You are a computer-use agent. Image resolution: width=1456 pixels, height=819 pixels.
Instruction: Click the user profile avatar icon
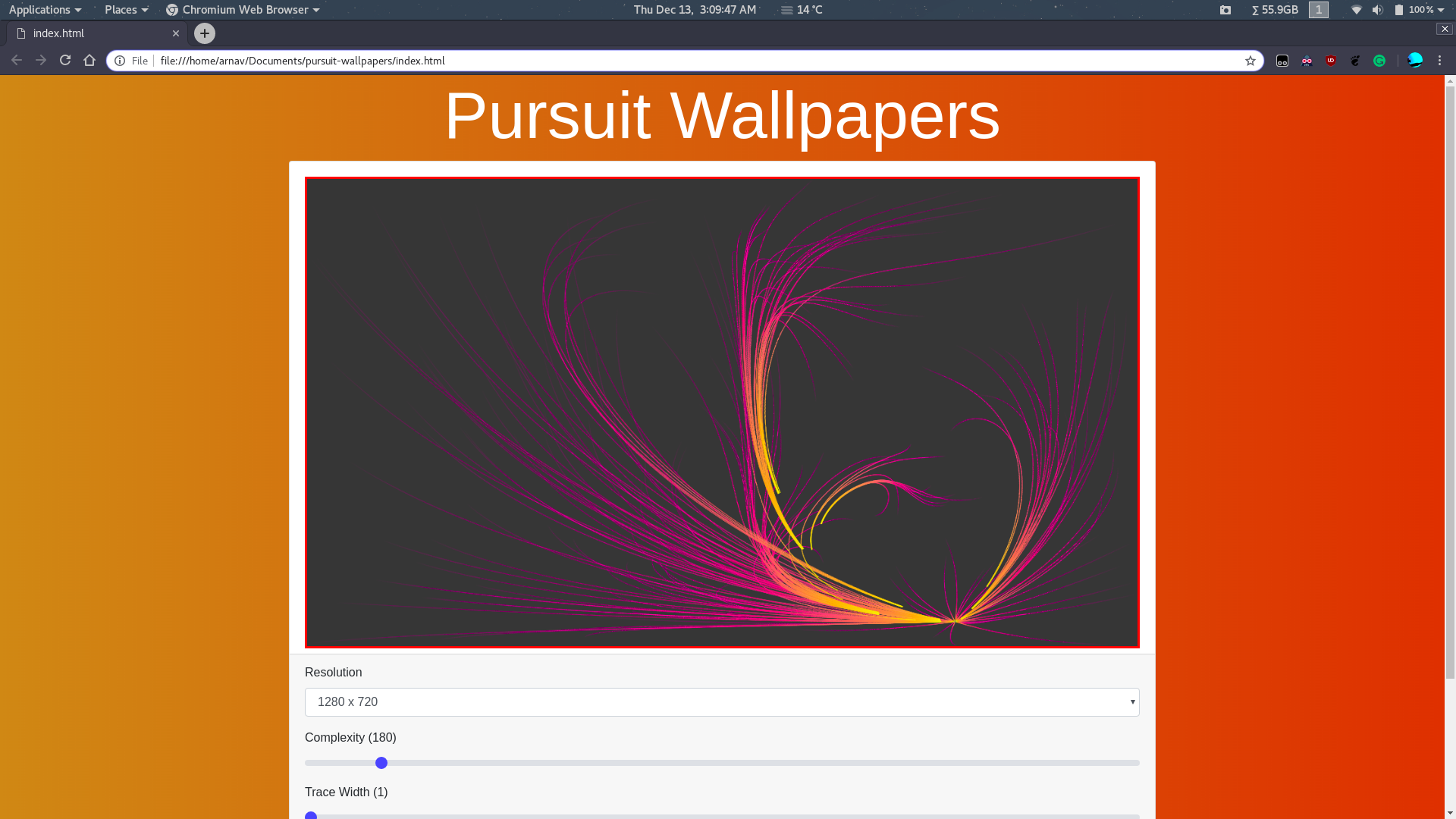click(x=1415, y=61)
